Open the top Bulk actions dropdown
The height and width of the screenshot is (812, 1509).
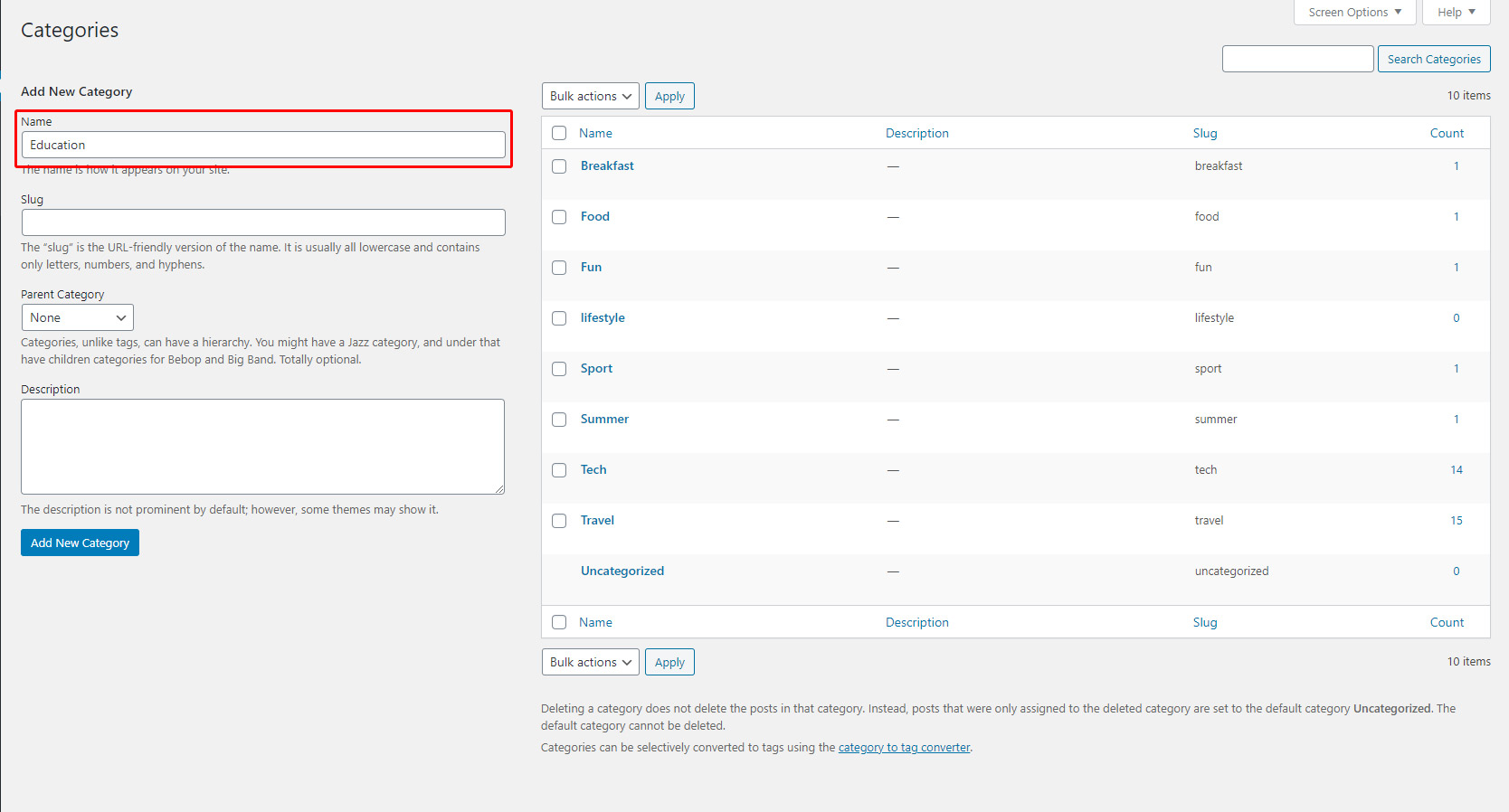pos(590,96)
